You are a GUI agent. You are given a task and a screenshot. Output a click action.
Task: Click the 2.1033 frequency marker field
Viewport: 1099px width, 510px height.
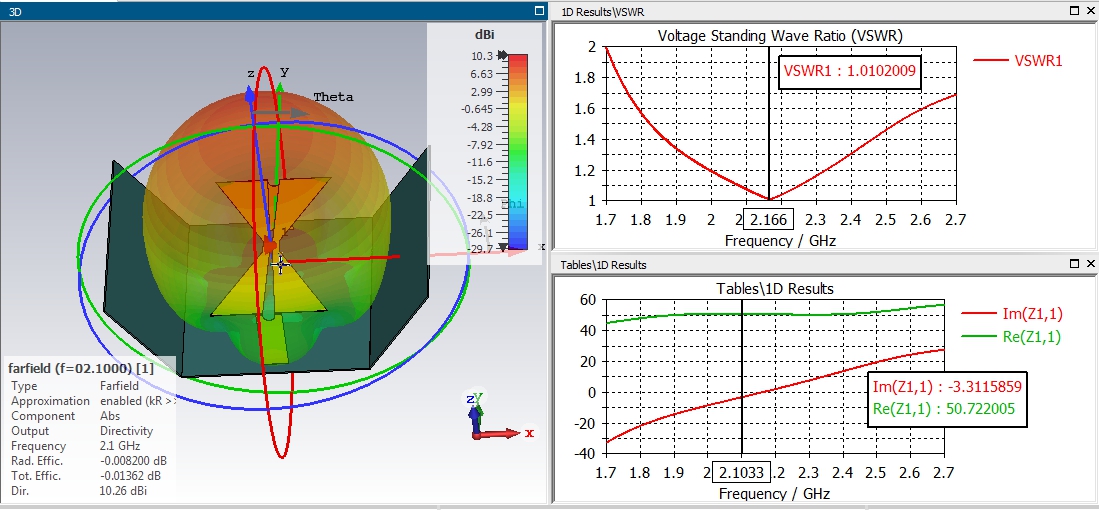point(742,473)
